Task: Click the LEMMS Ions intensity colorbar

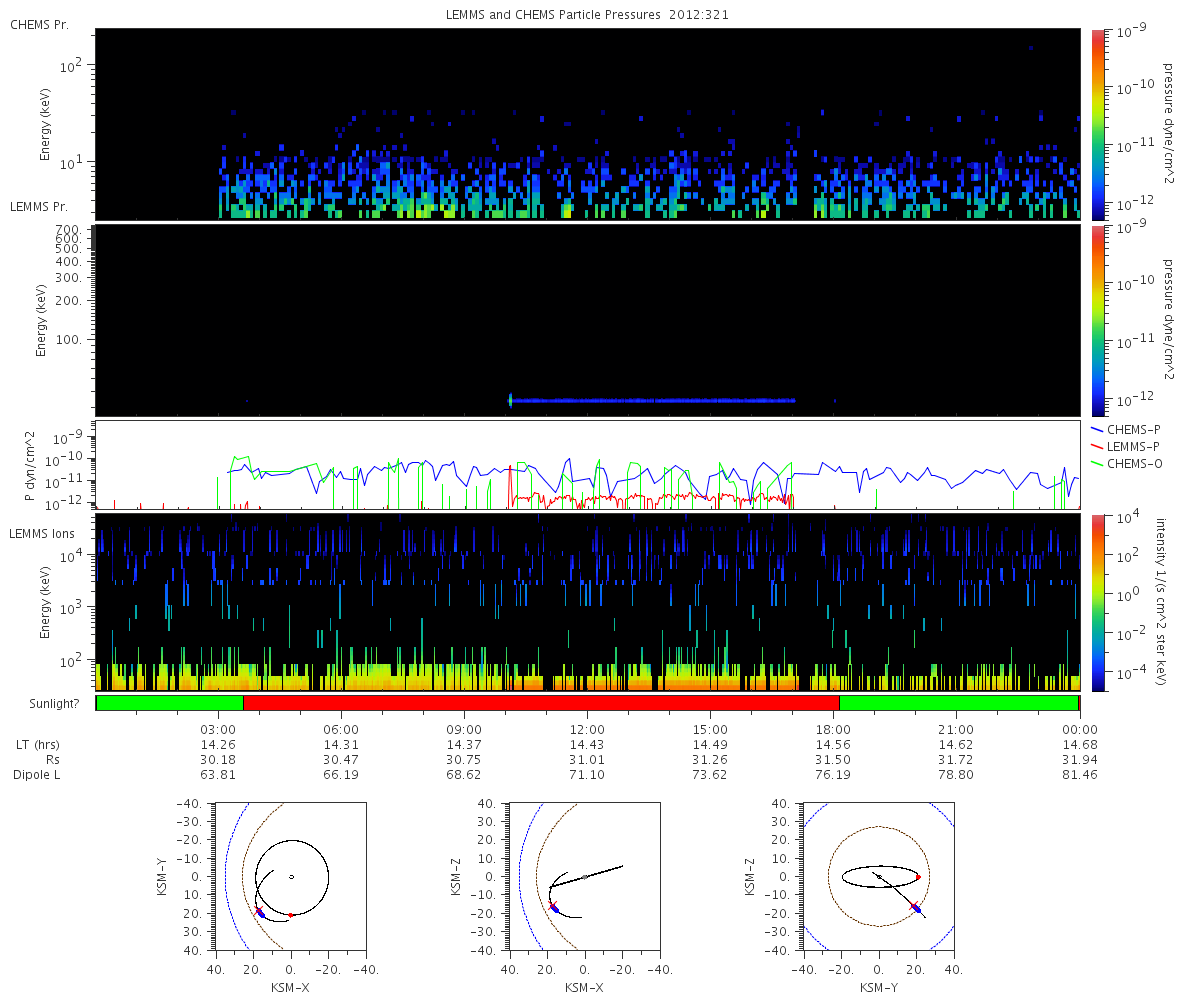Action: coord(1097,602)
